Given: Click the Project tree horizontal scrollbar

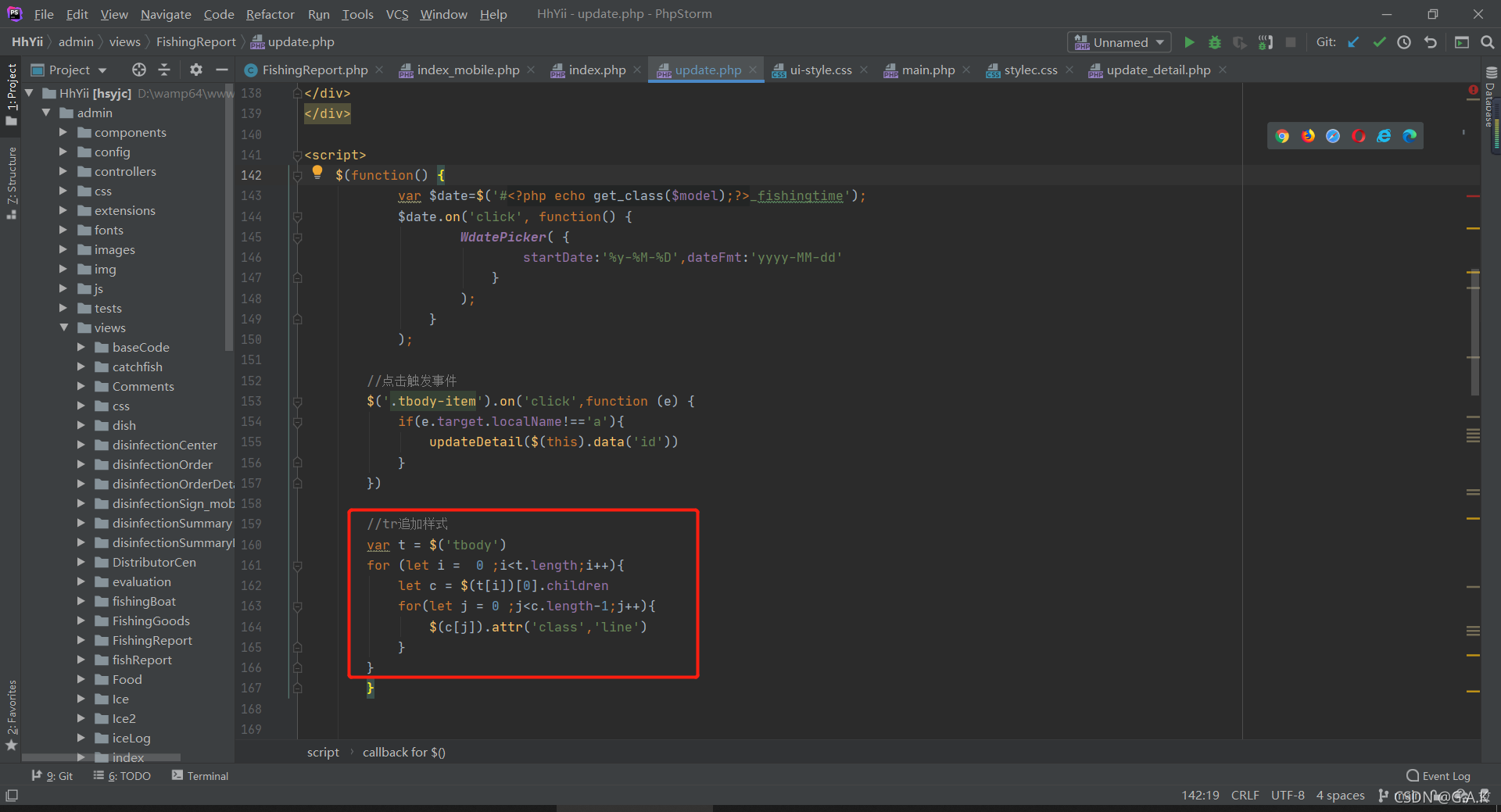Looking at the screenshot, I should click(102, 757).
